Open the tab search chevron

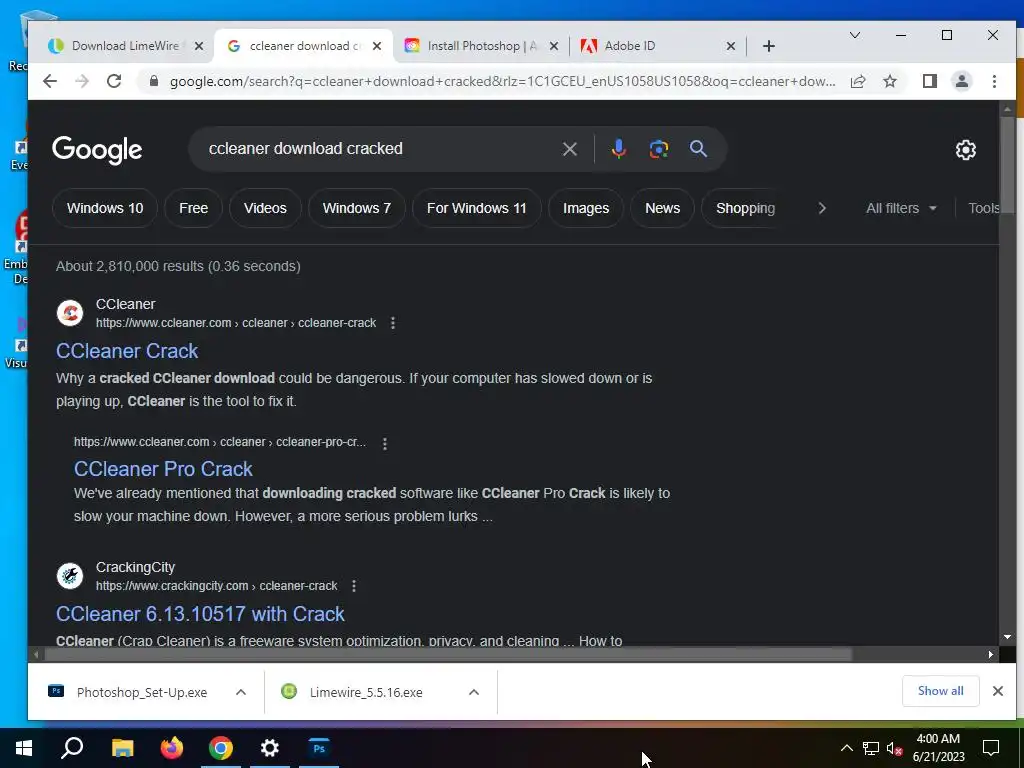point(854,35)
